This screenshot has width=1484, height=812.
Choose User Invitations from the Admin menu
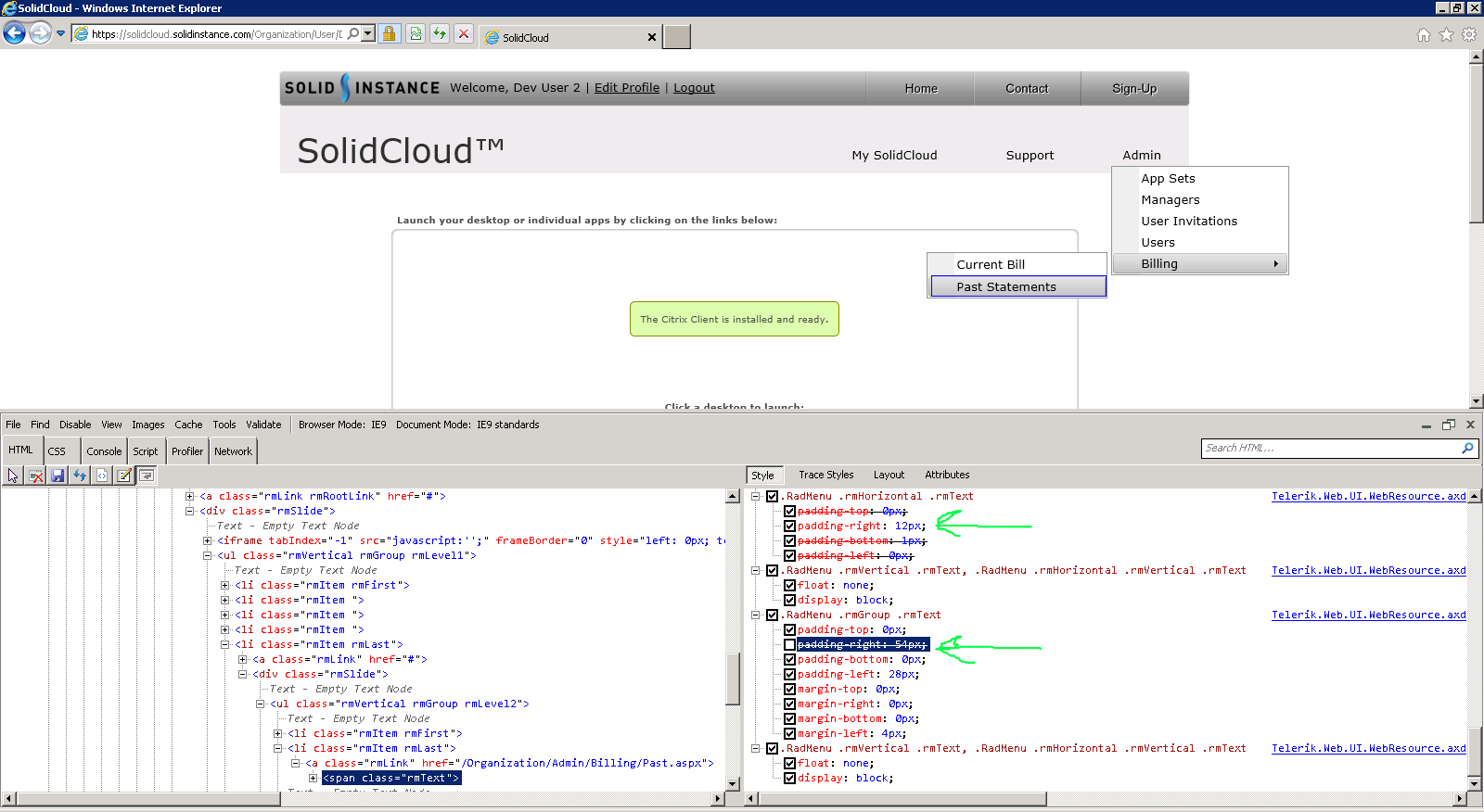pyautogui.click(x=1189, y=222)
